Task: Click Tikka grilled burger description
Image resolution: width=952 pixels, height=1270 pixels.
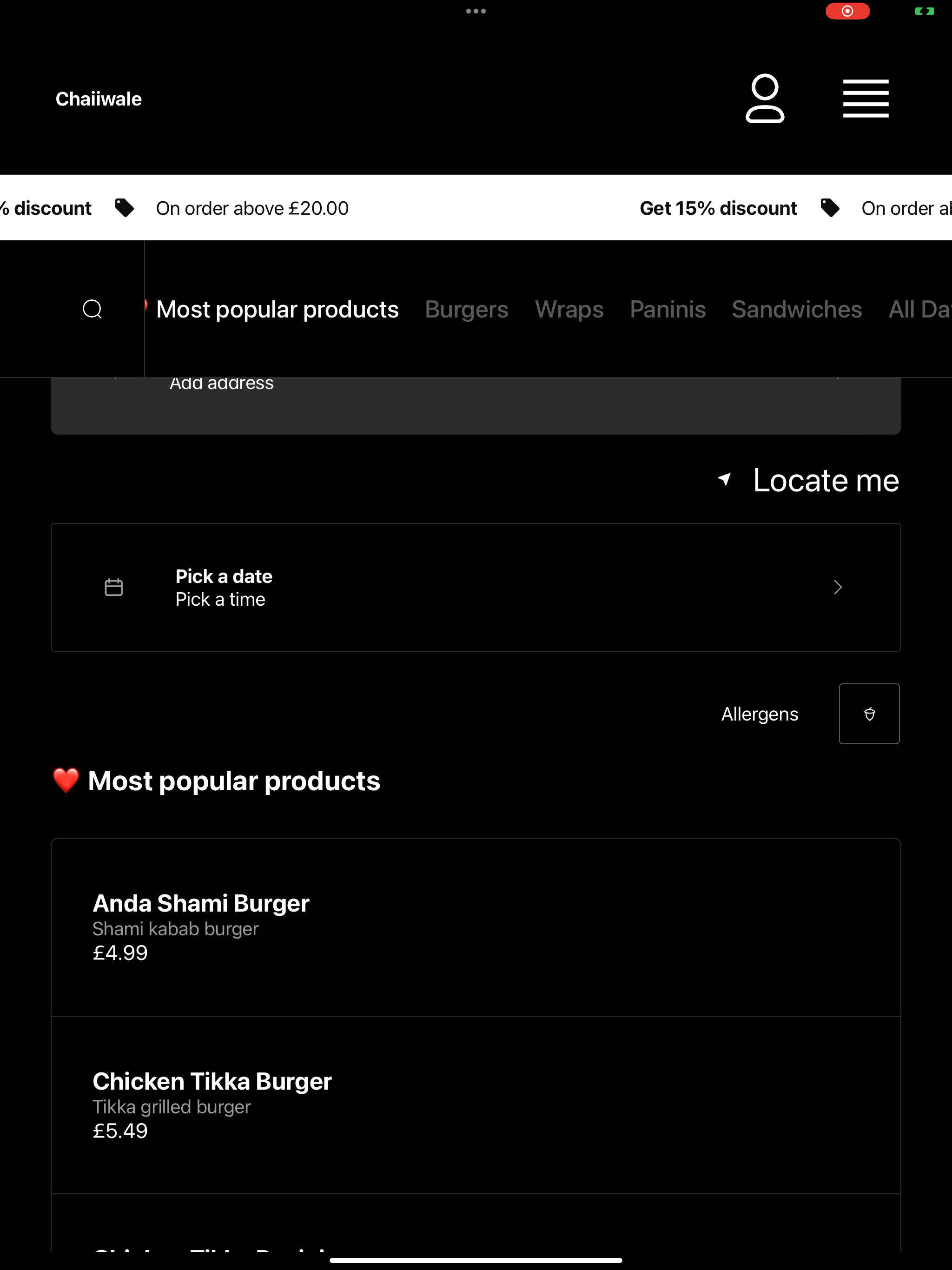Action: [x=172, y=1107]
